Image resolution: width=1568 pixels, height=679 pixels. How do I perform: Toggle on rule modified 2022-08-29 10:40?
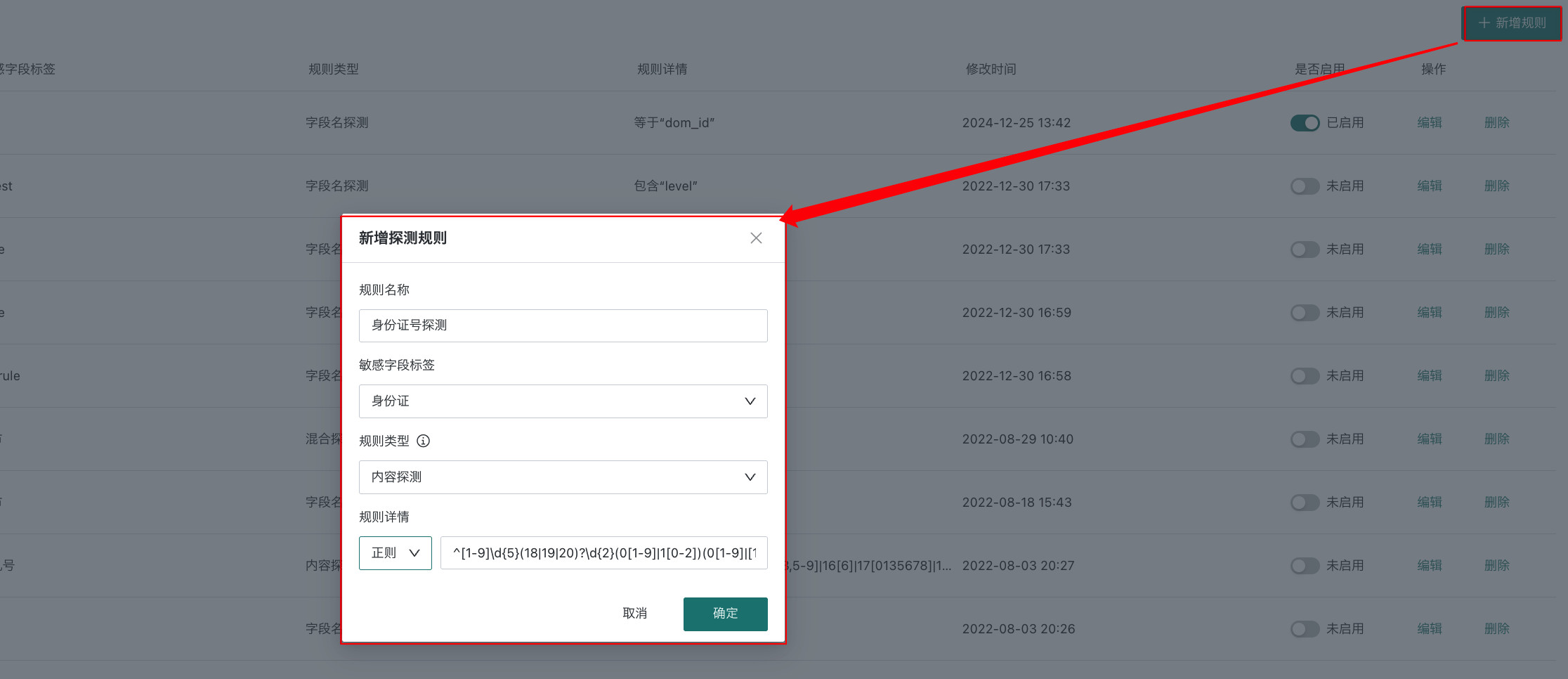click(x=1305, y=439)
